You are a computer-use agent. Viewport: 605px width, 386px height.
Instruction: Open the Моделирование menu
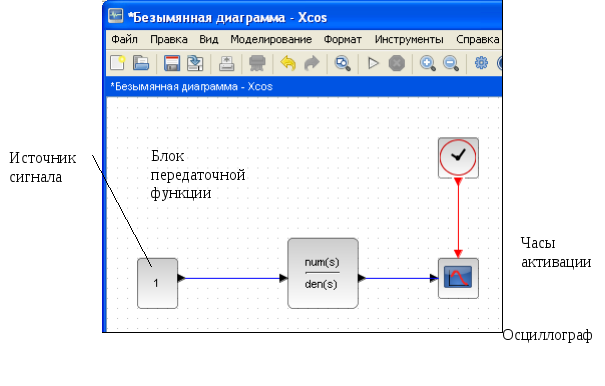271,39
